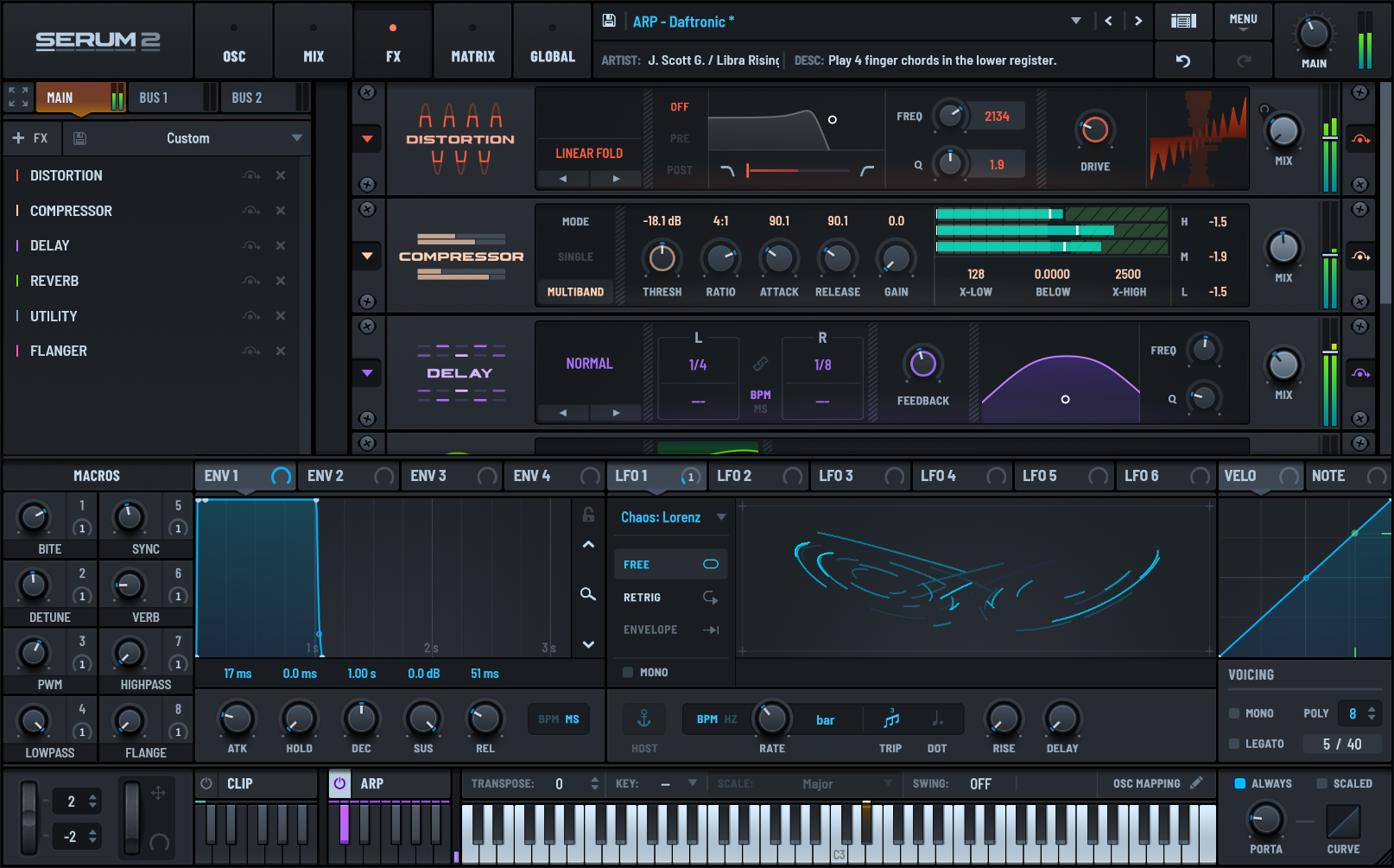Link delay left and right times

click(x=760, y=364)
